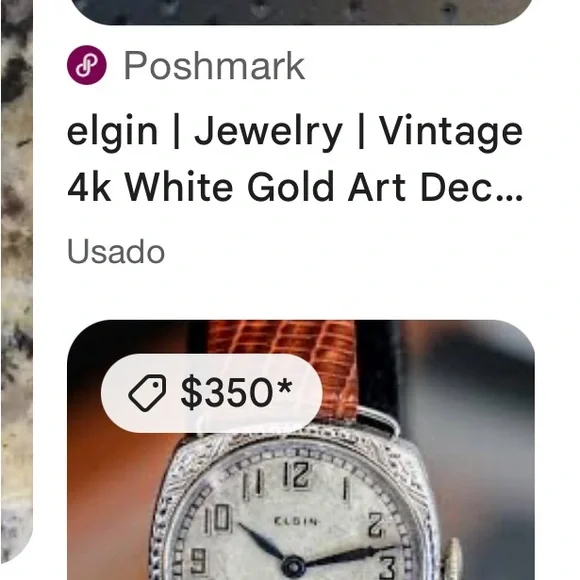Screen dimensions: 580x580
Task: Click the "Usado" condition label
Action: click(116, 252)
